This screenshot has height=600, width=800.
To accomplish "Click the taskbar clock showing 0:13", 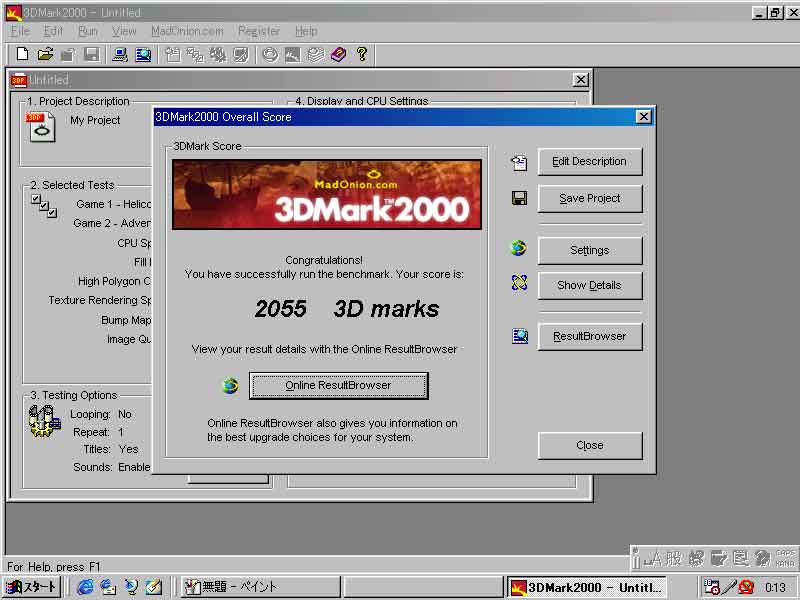I will pyautogui.click(x=776, y=587).
